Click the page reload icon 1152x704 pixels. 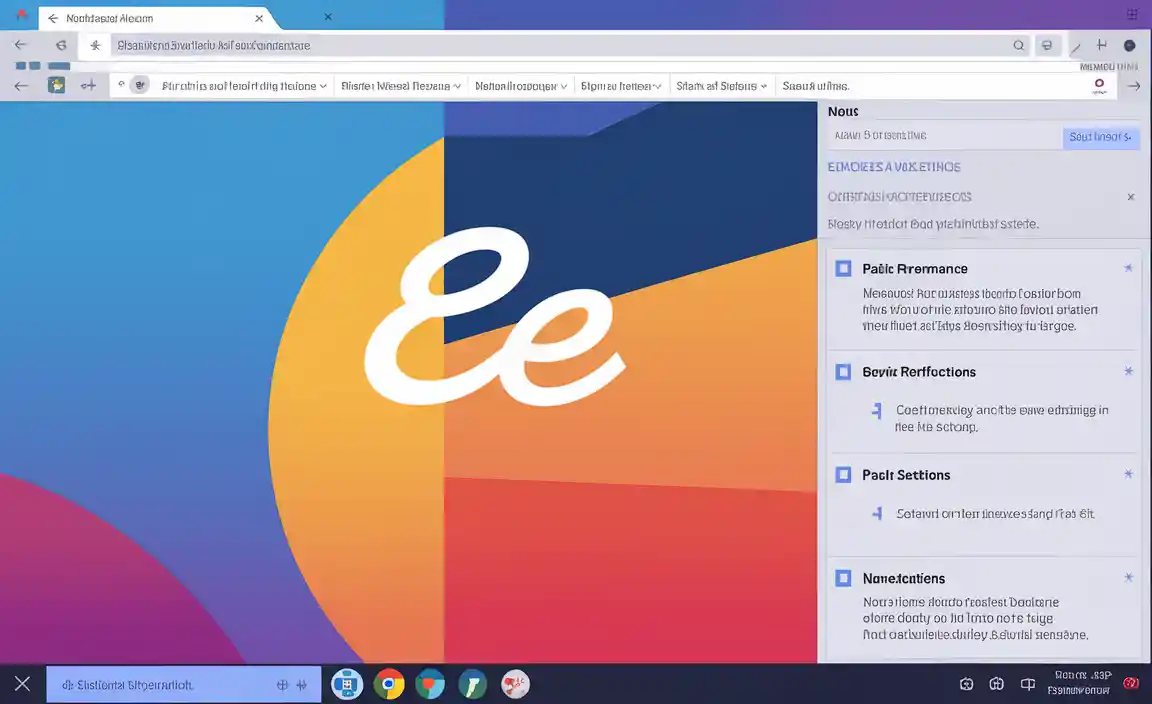click(x=61, y=45)
